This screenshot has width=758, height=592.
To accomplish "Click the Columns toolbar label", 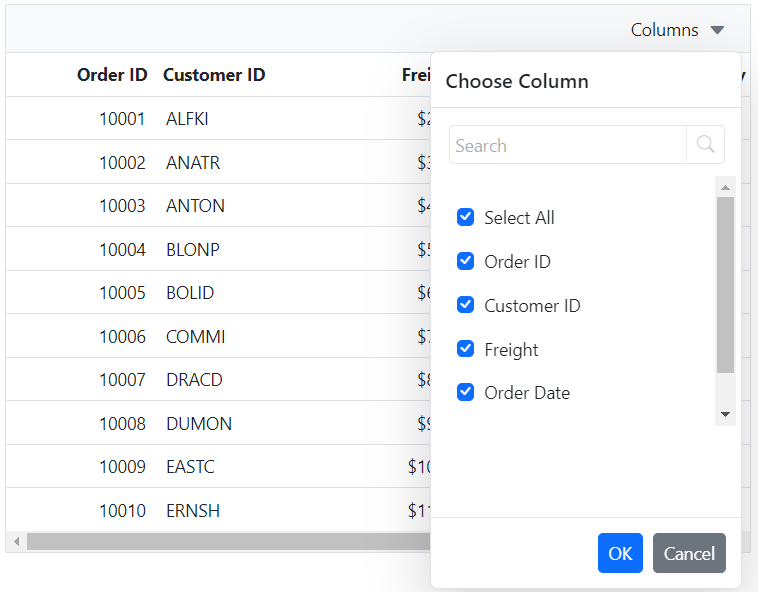I will pyautogui.click(x=664, y=30).
